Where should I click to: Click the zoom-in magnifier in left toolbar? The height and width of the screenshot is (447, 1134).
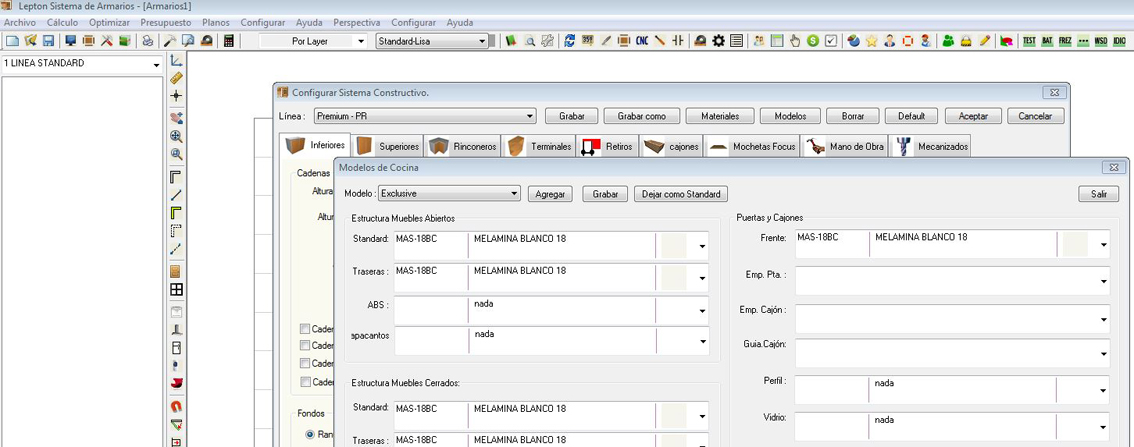coord(176,136)
